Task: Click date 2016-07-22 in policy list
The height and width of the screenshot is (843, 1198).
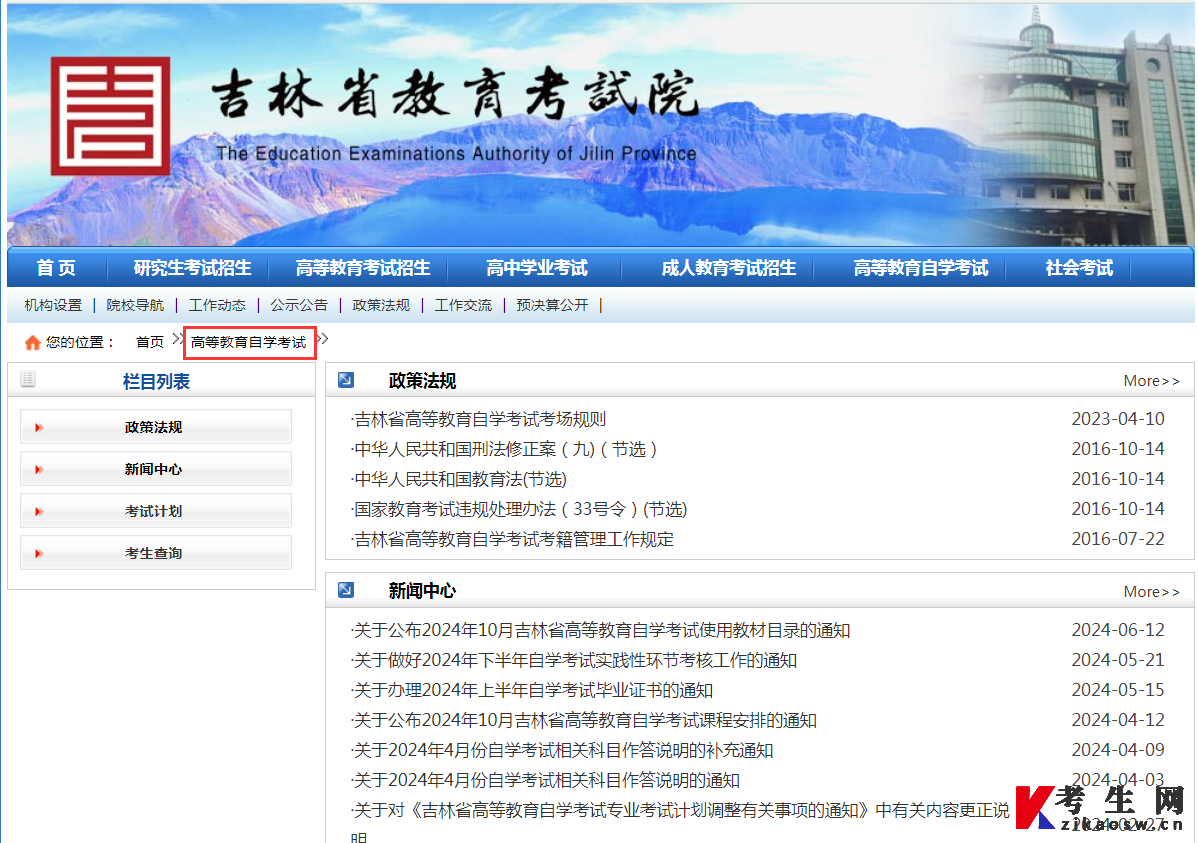Action: pos(1118,539)
